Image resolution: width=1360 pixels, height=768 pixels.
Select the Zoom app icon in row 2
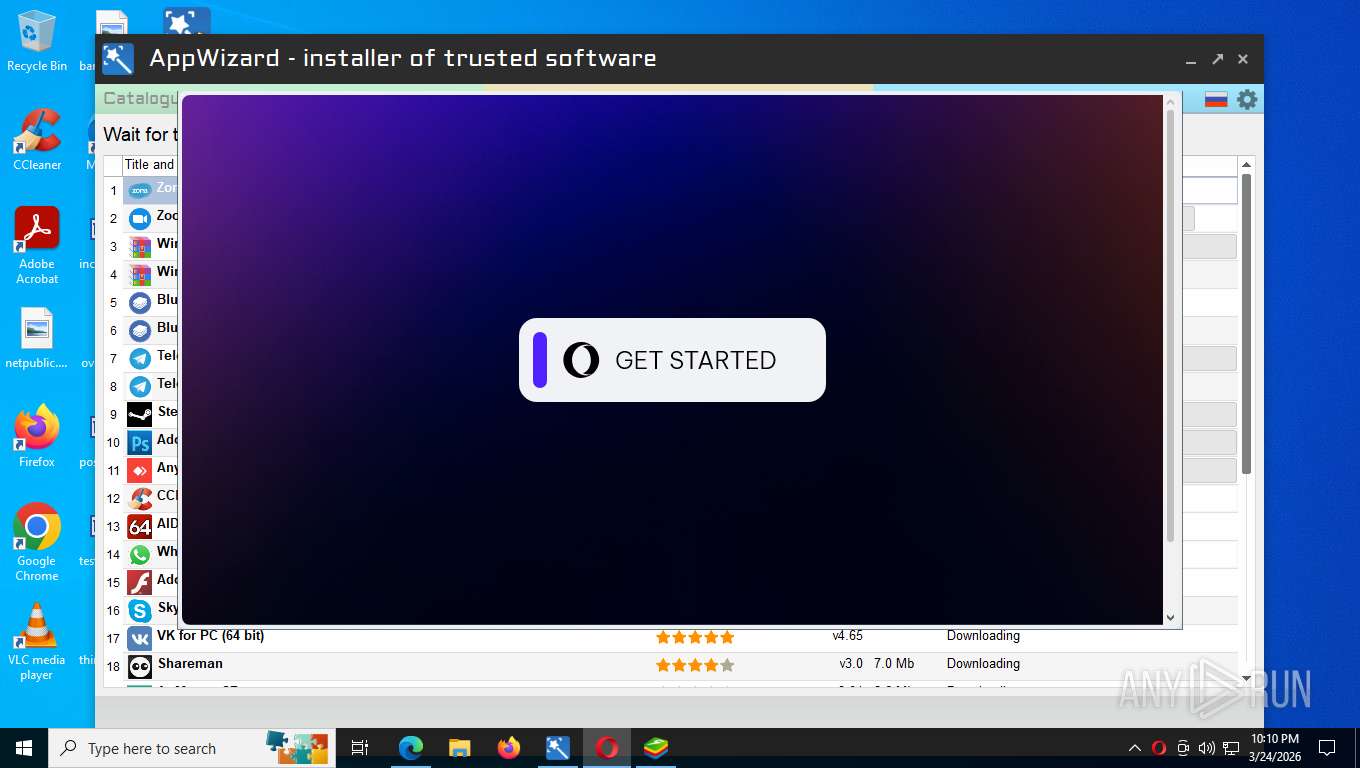coord(140,218)
